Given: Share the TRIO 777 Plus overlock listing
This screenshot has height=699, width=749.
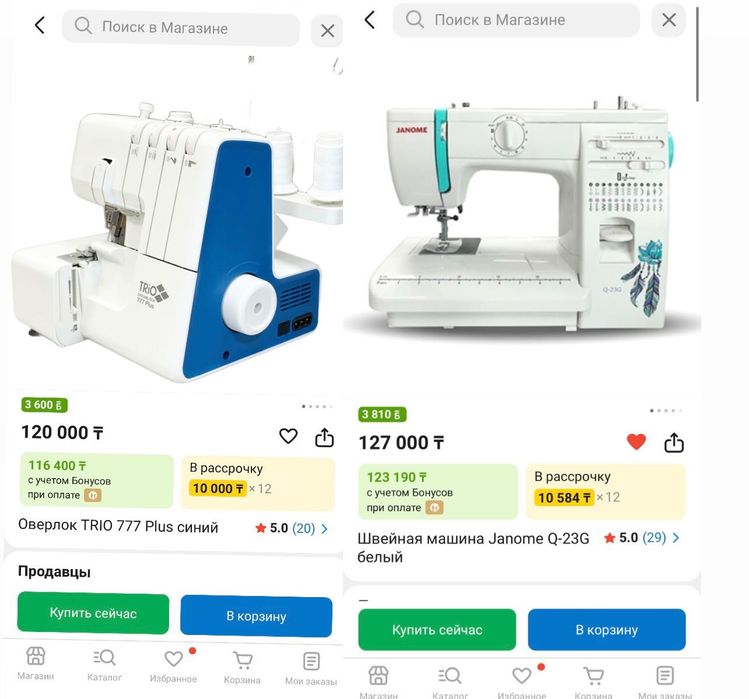Looking at the screenshot, I should pos(324,437).
